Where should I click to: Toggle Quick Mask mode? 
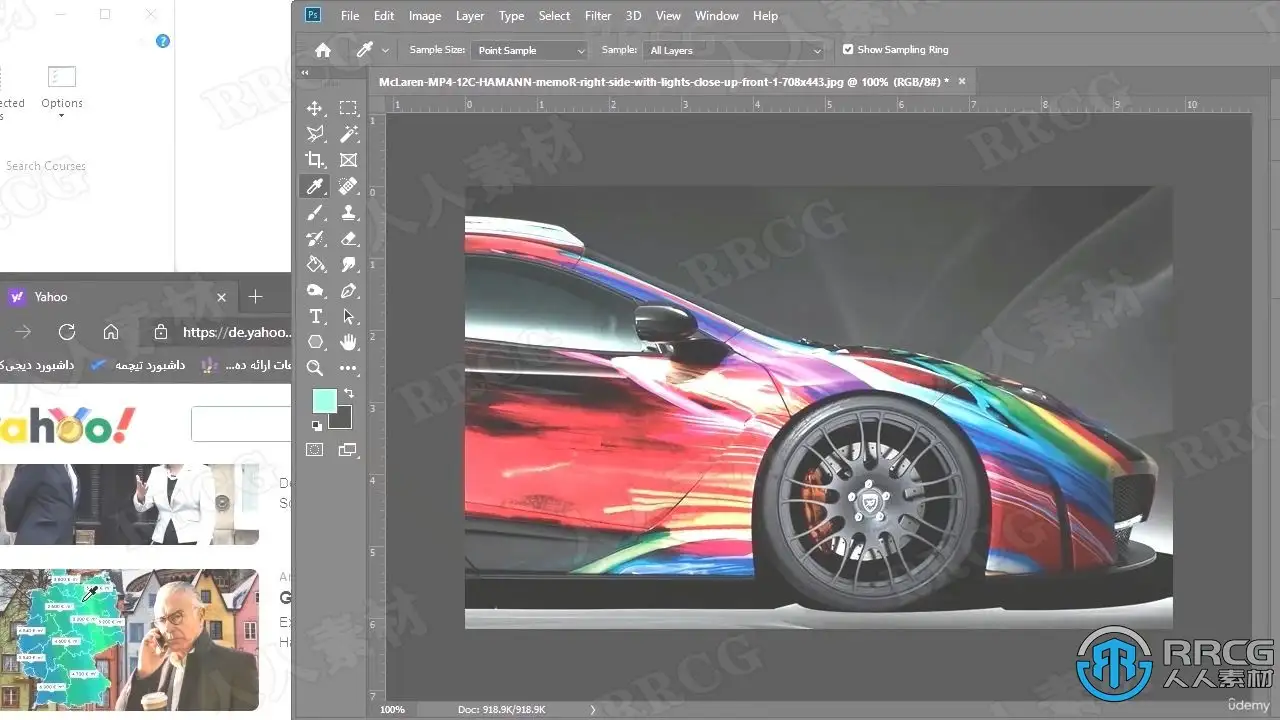pos(315,450)
